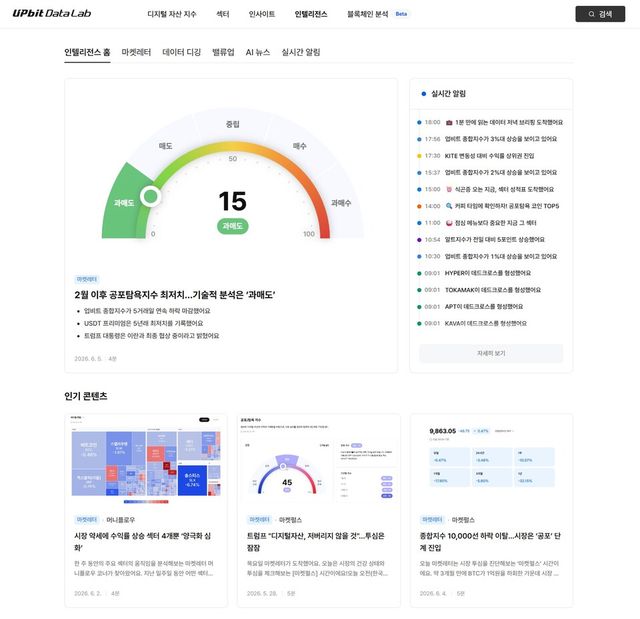Click the green 과매도 badge under 15
640x619 pixels.
coord(233,226)
